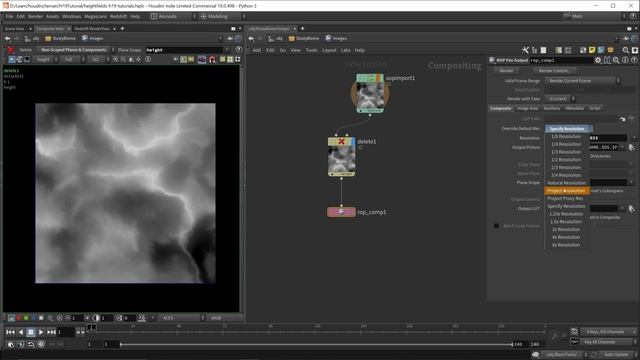The height and width of the screenshot is (360, 640).
Task: Edit the rop_comp1 node name field
Action: coord(561,60)
